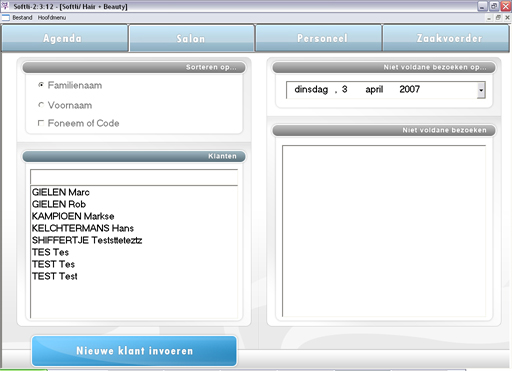Select the Familienaam sort option

tap(70, 85)
